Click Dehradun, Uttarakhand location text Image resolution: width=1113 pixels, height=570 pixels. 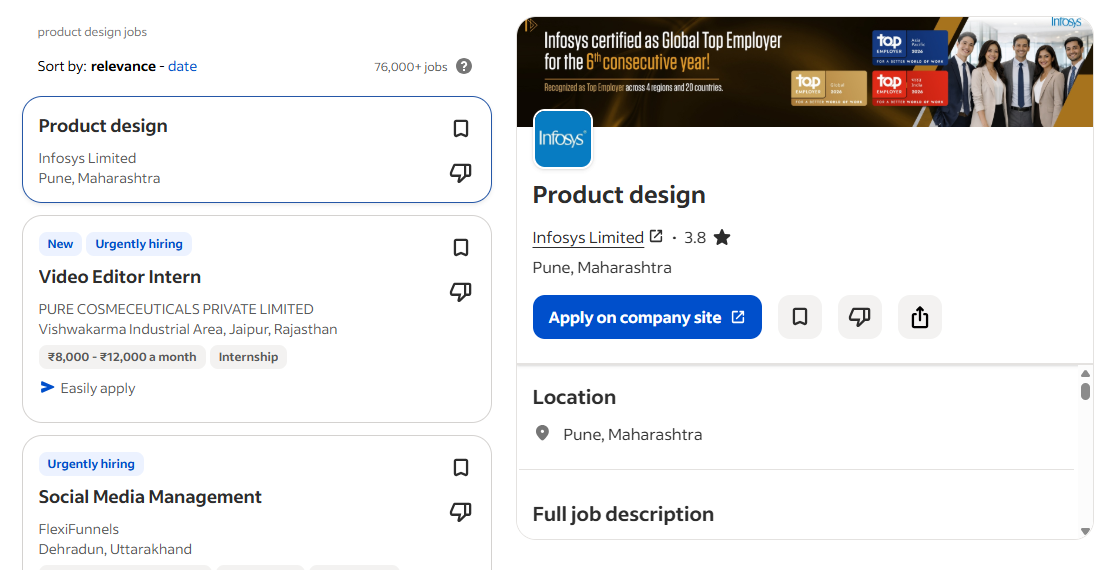click(115, 549)
